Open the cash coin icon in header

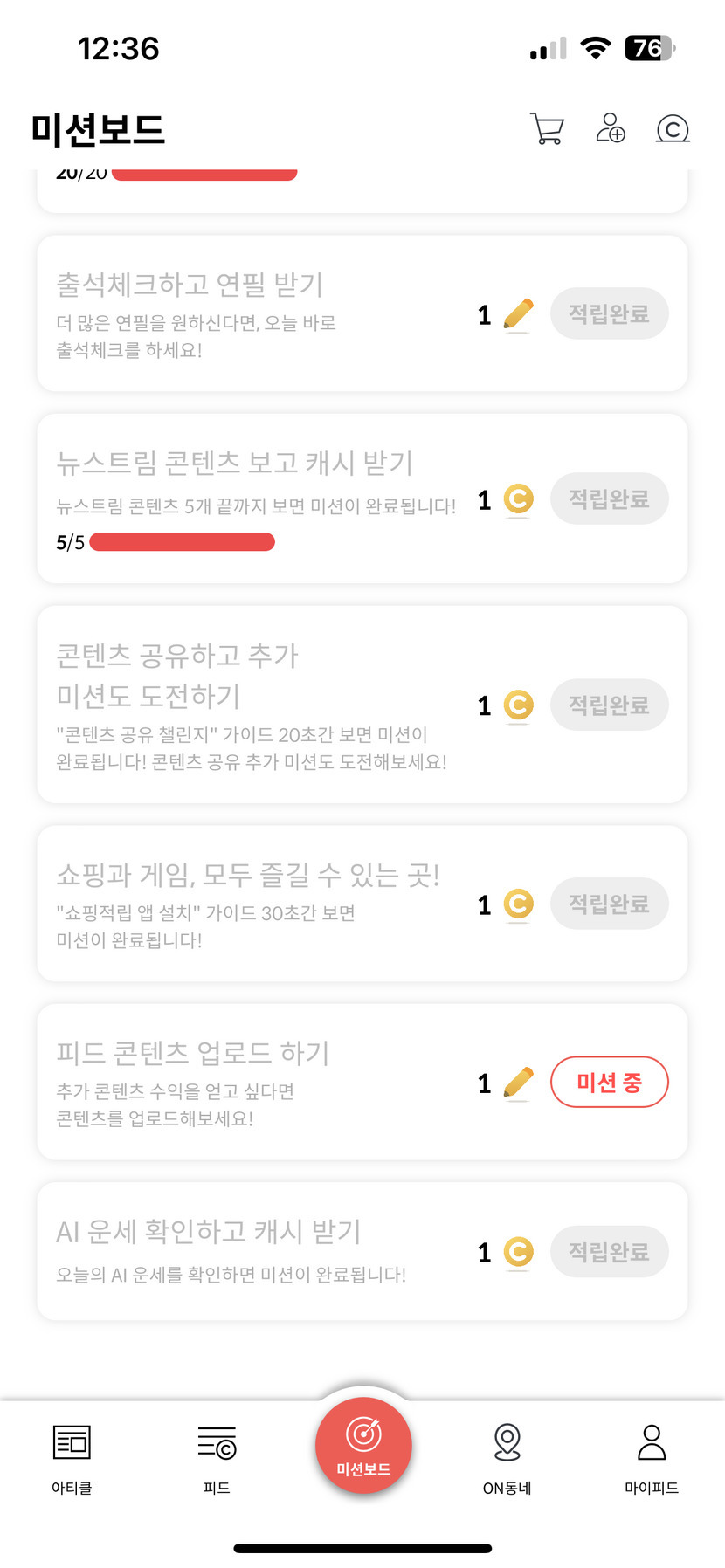(x=673, y=129)
